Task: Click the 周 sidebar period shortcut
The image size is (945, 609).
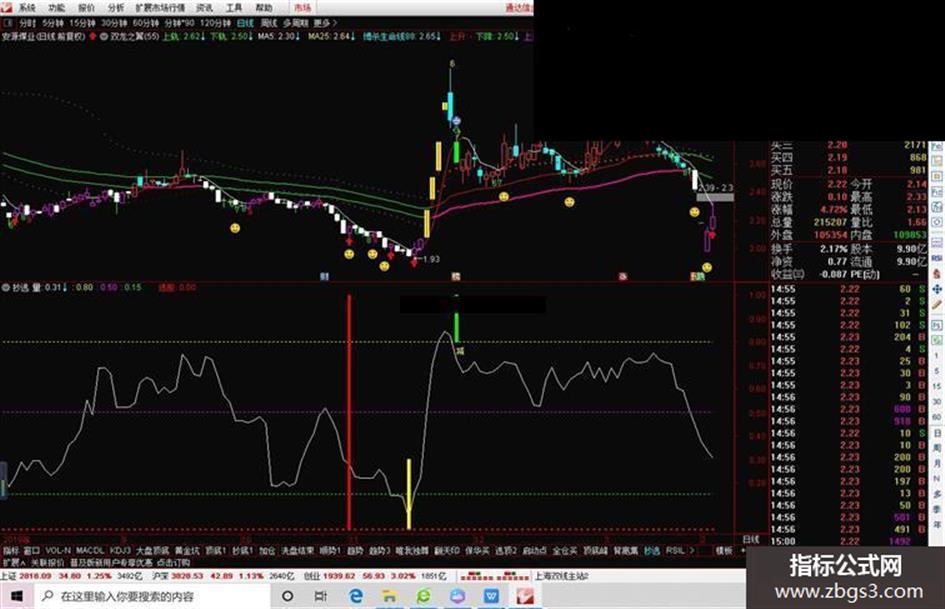Action: pos(937,447)
